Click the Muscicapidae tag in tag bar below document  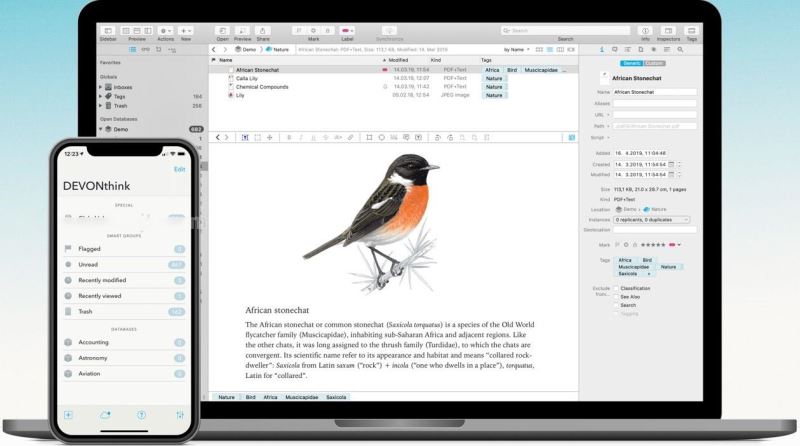pyautogui.click(x=302, y=397)
